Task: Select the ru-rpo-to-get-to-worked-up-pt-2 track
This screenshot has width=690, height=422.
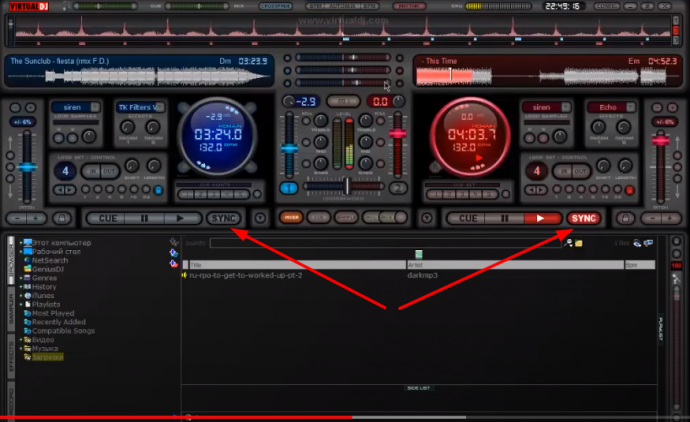Action: pyautogui.click(x=245, y=275)
